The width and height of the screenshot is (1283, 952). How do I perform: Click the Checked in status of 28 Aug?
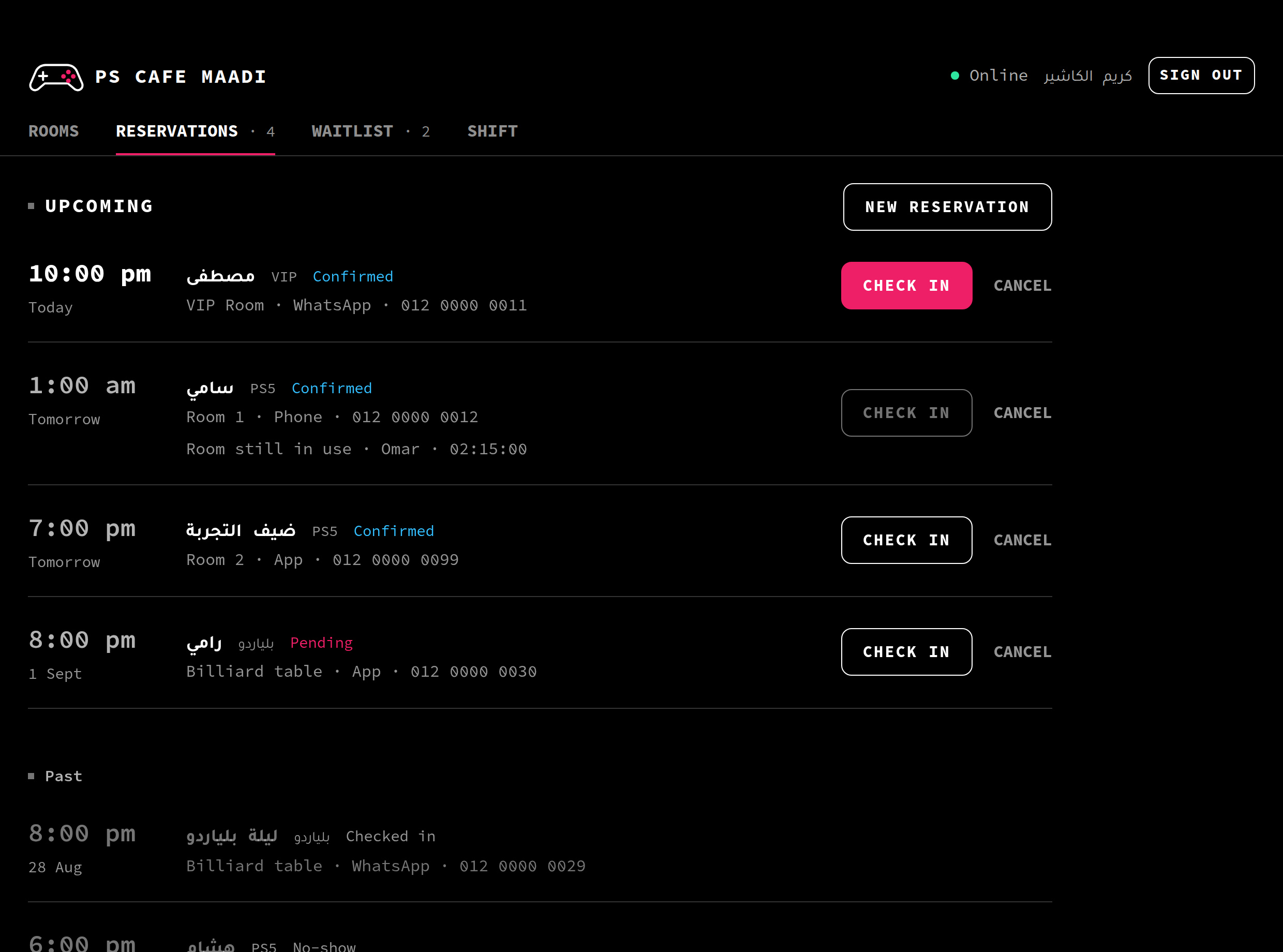[391, 836]
